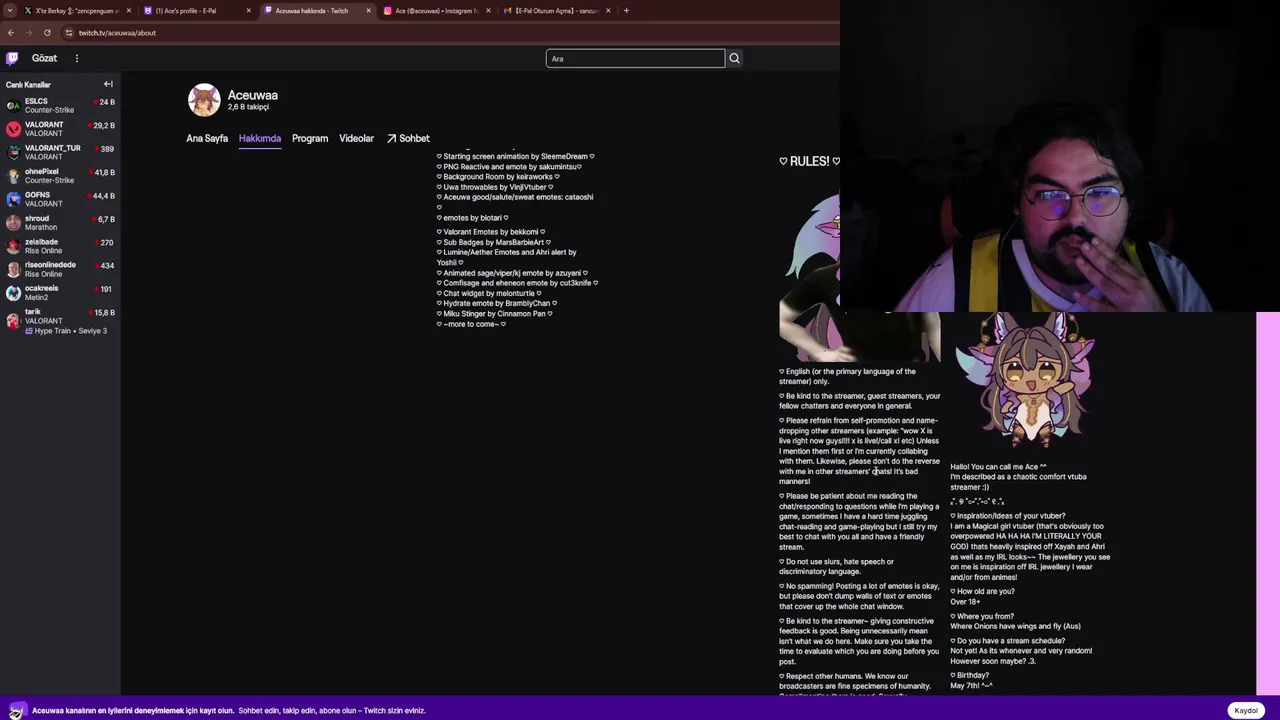Open VALORANT channel avatar in sidebar
This screenshot has height=720, width=1280.
point(13,129)
